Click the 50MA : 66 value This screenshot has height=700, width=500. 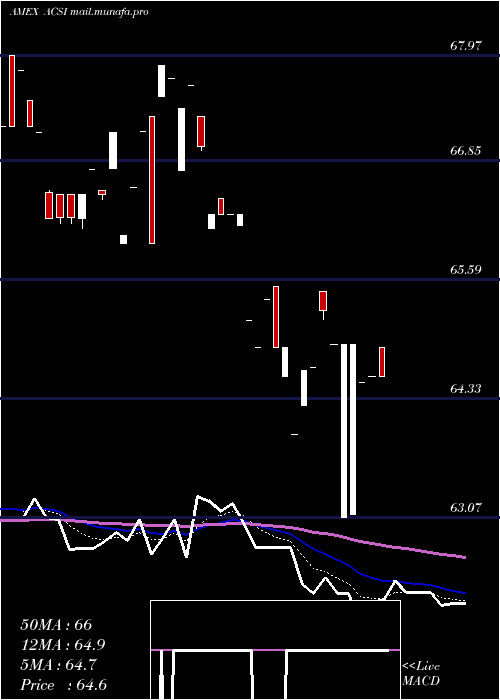point(56,625)
